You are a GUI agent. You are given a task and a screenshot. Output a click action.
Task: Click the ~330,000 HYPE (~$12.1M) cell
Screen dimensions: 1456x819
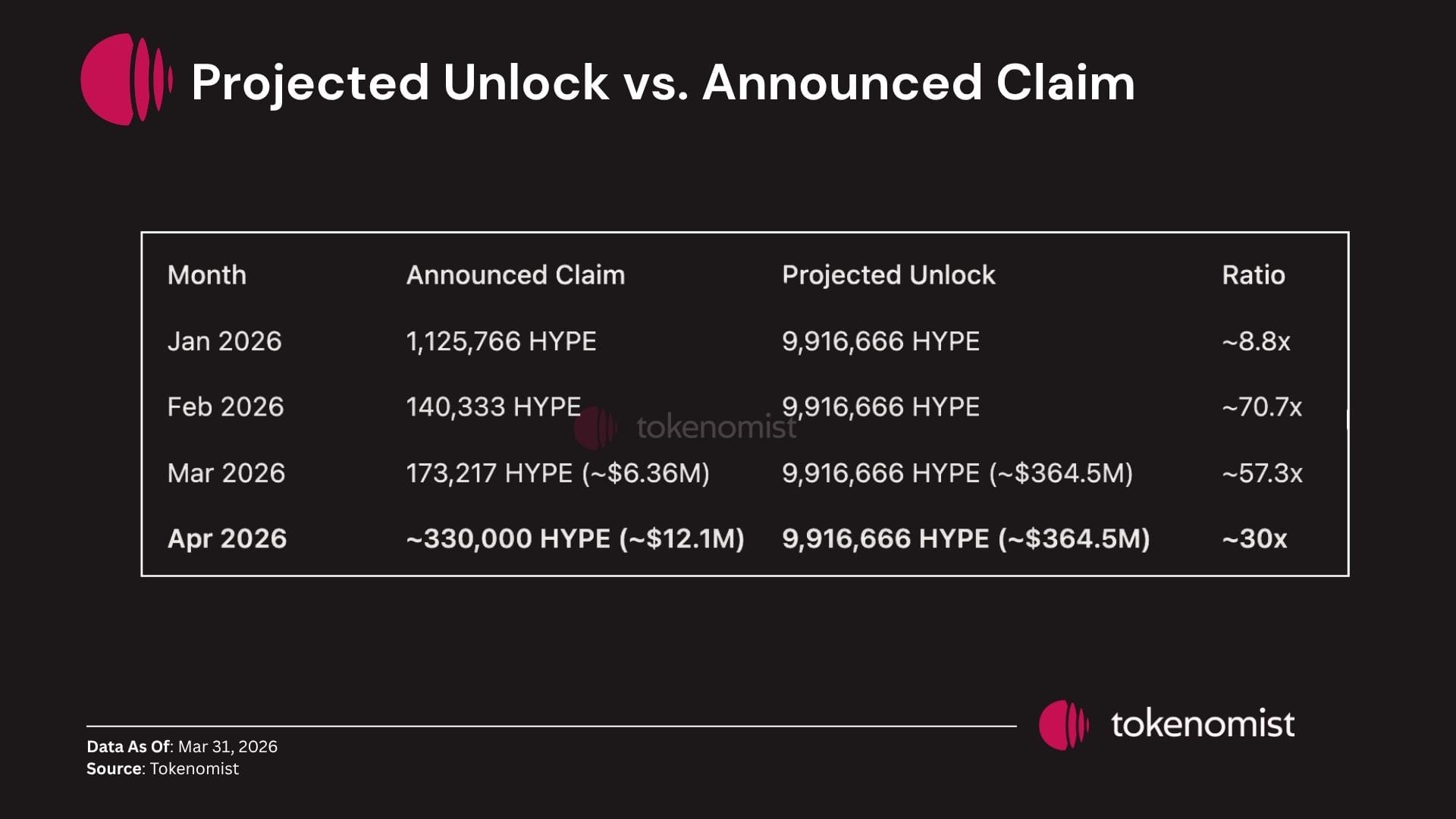pos(575,538)
